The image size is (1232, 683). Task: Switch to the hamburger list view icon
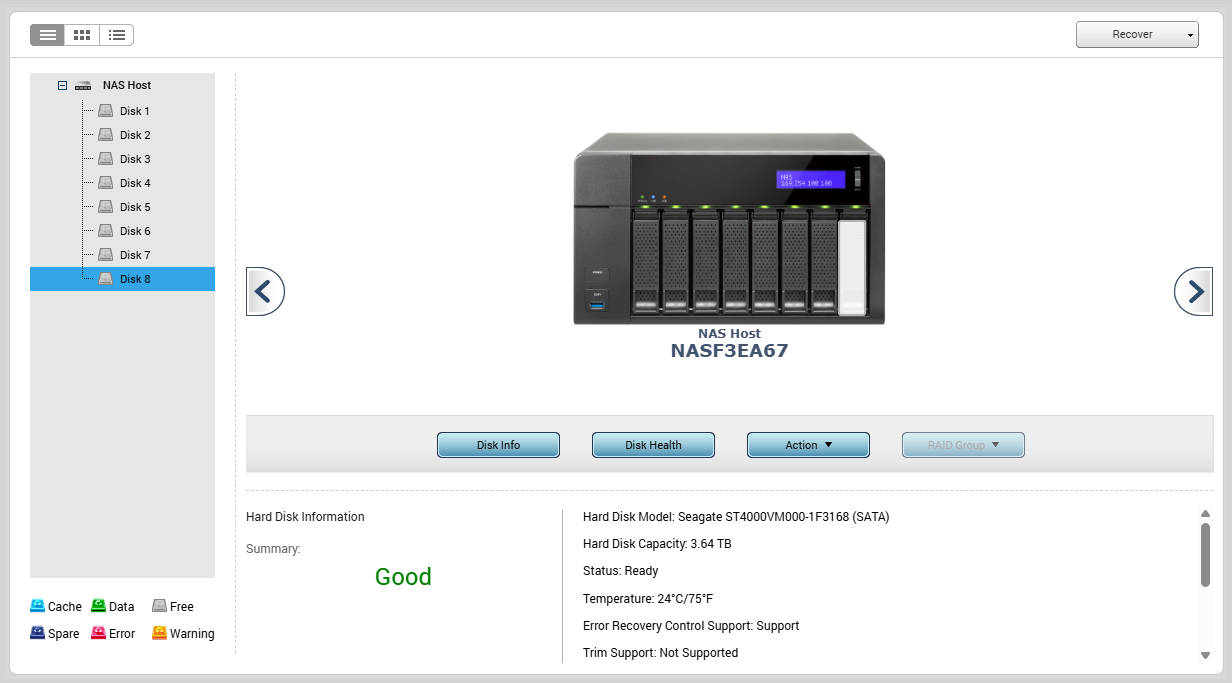47,35
